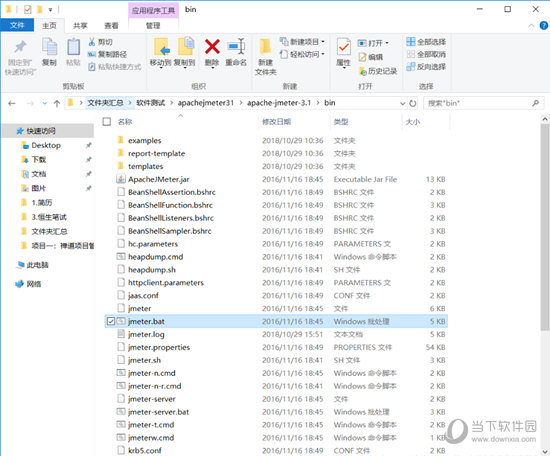Select Quick access (快速访问) in sidebar
Viewport: 550px width, 456px height.
pyautogui.click(x=41, y=131)
